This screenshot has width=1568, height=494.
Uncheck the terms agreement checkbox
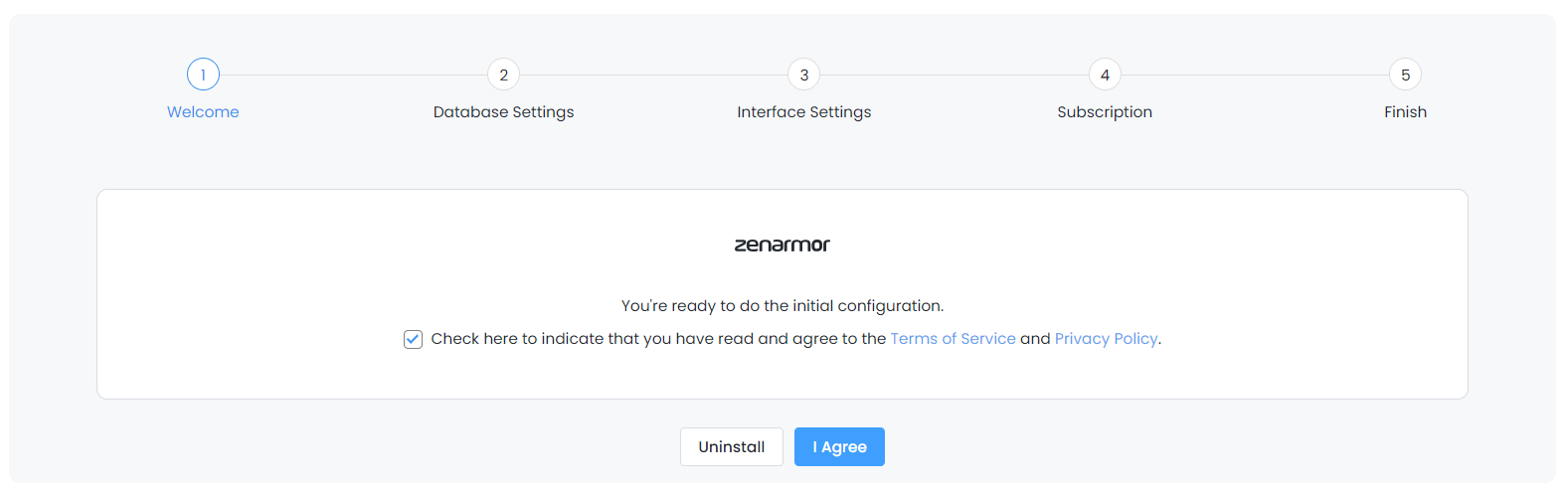point(413,340)
